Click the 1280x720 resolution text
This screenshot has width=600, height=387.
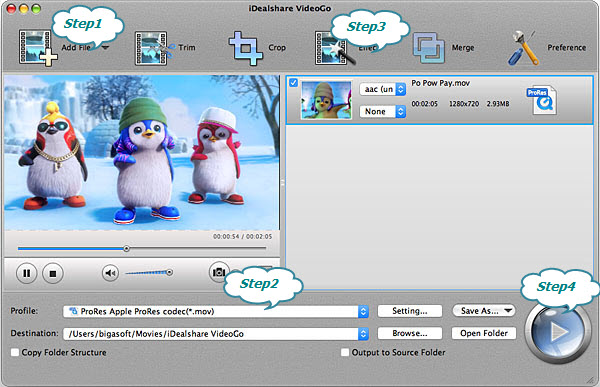[x=464, y=104]
